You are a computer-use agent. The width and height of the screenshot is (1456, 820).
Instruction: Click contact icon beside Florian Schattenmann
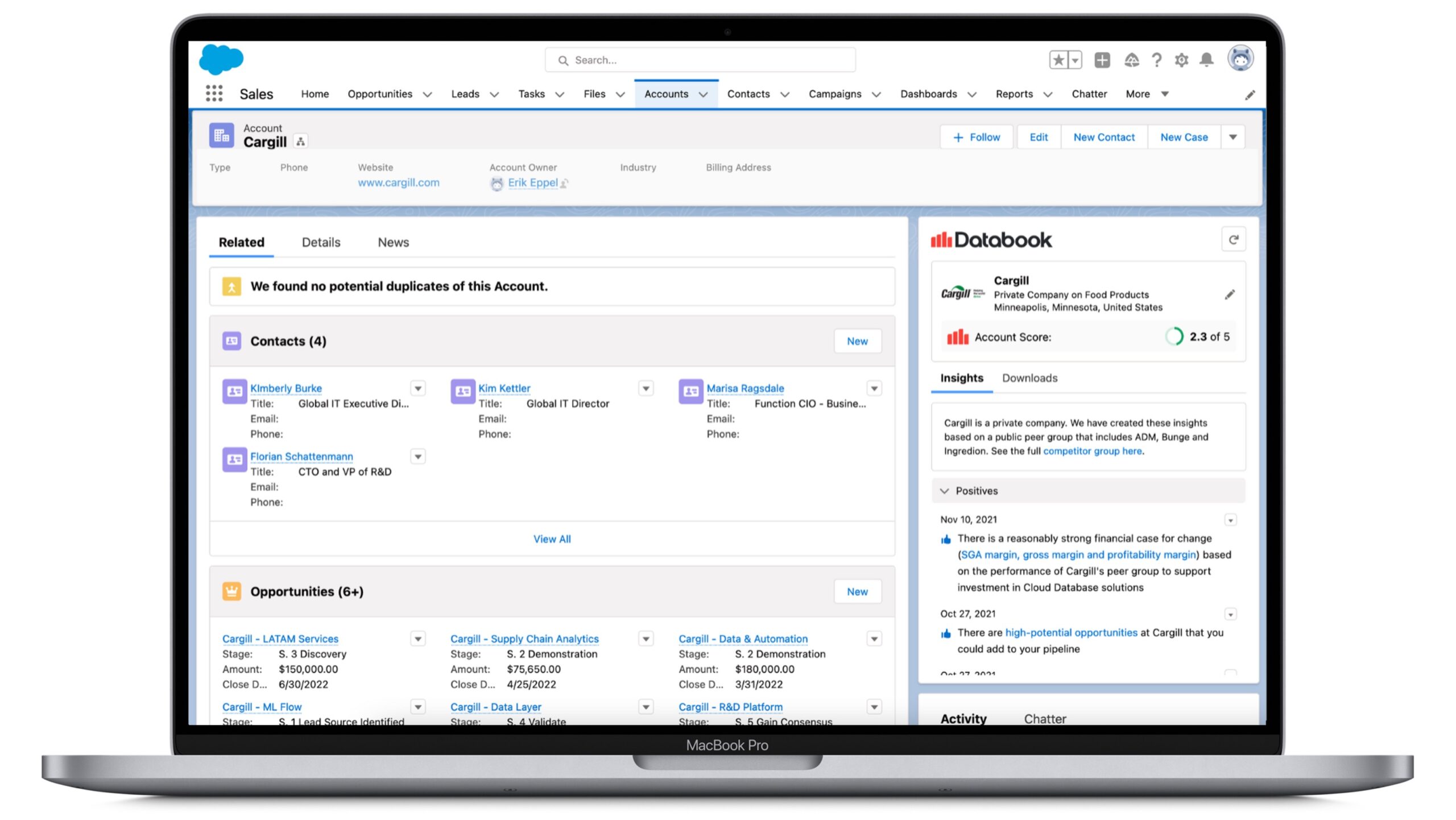pyautogui.click(x=234, y=459)
